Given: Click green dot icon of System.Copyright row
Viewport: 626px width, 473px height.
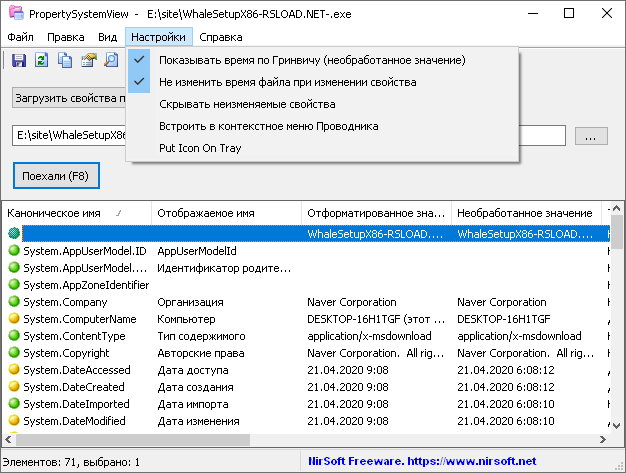Looking at the screenshot, I should [14, 352].
